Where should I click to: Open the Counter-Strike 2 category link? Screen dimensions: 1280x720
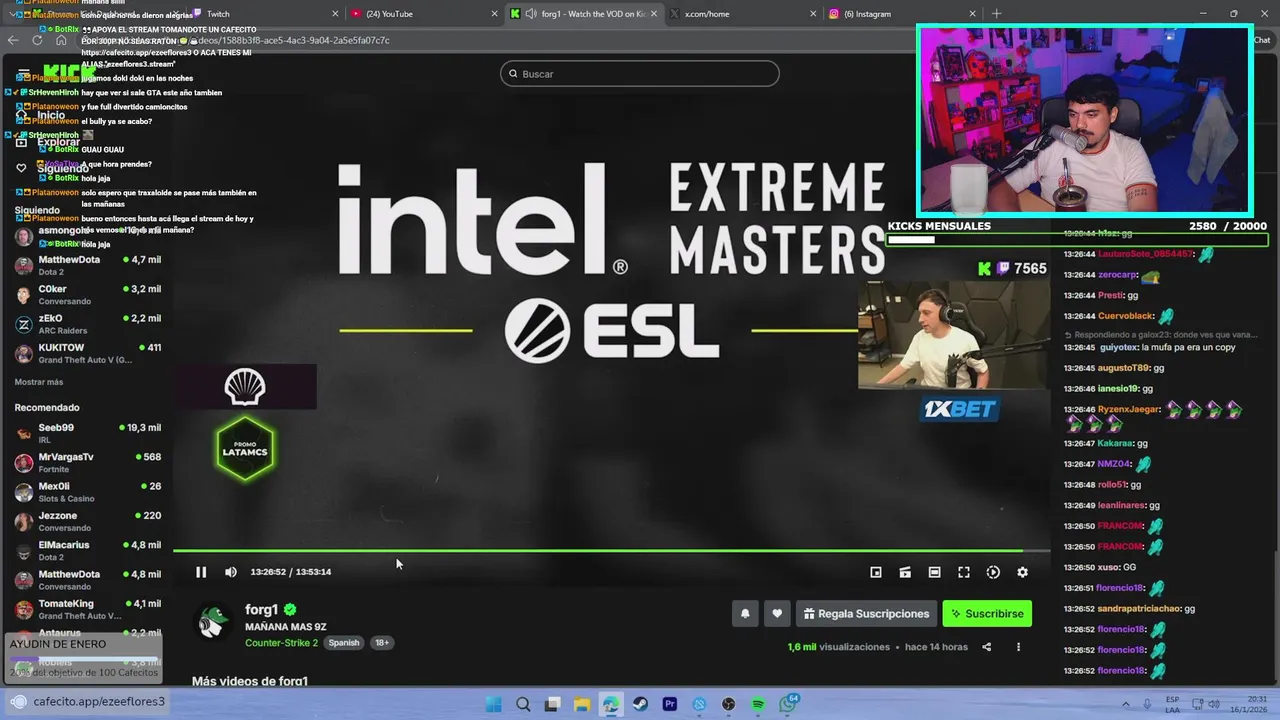(x=281, y=643)
